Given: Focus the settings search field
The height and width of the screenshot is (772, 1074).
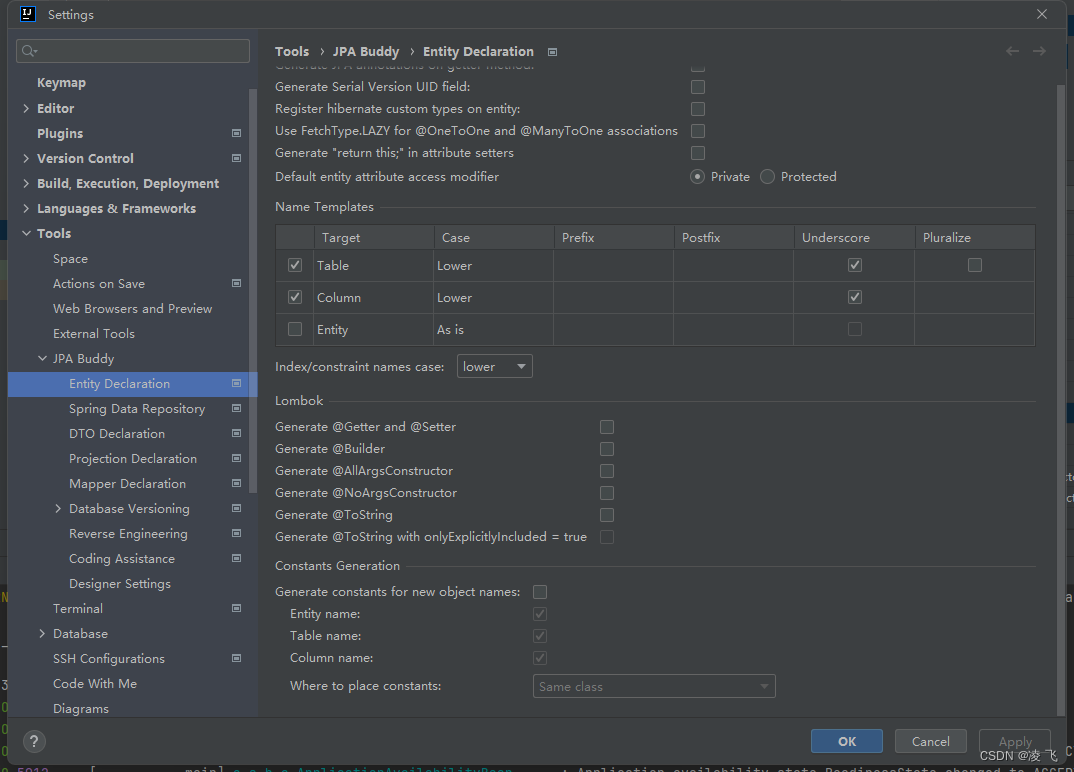Looking at the screenshot, I should [x=133, y=51].
